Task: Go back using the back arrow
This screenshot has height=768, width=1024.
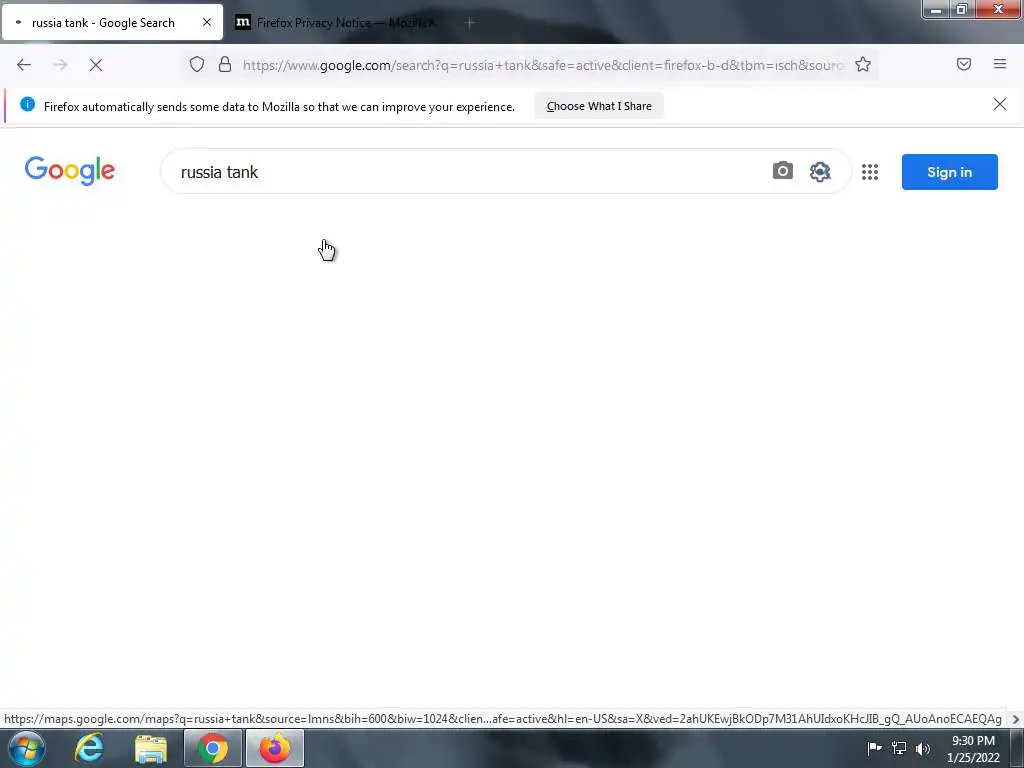Action: (24, 65)
